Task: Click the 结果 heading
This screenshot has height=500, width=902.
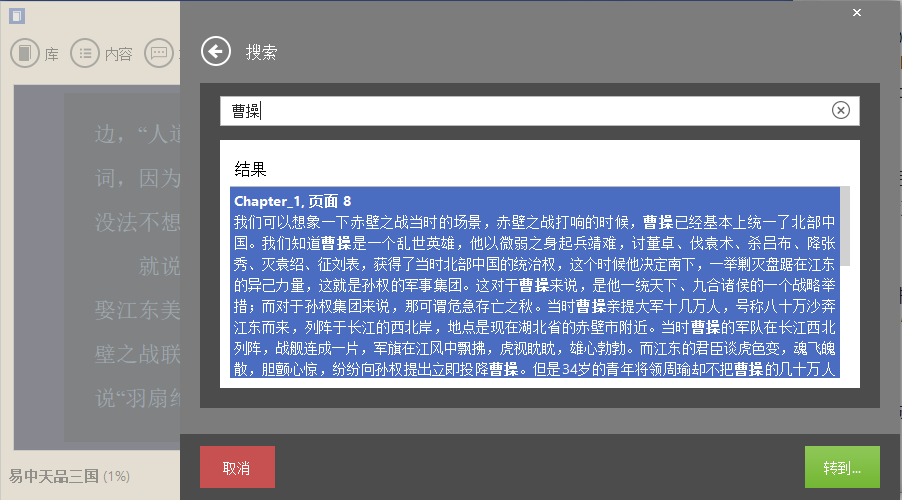Action: pos(250,169)
